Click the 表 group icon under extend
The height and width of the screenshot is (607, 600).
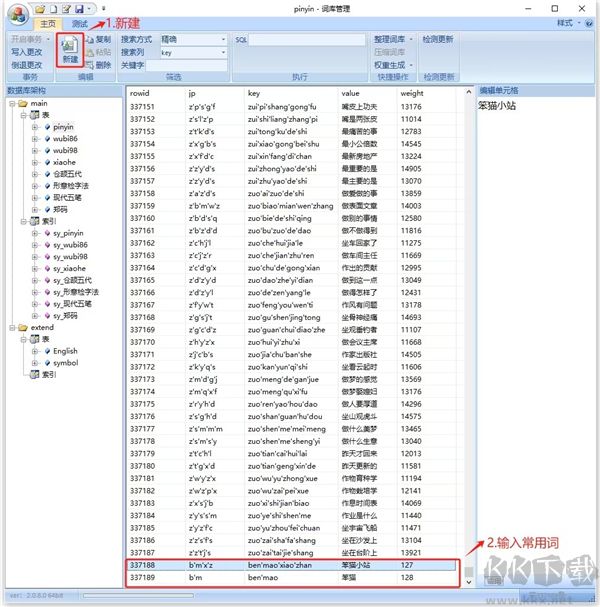click(x=35, y=339)
